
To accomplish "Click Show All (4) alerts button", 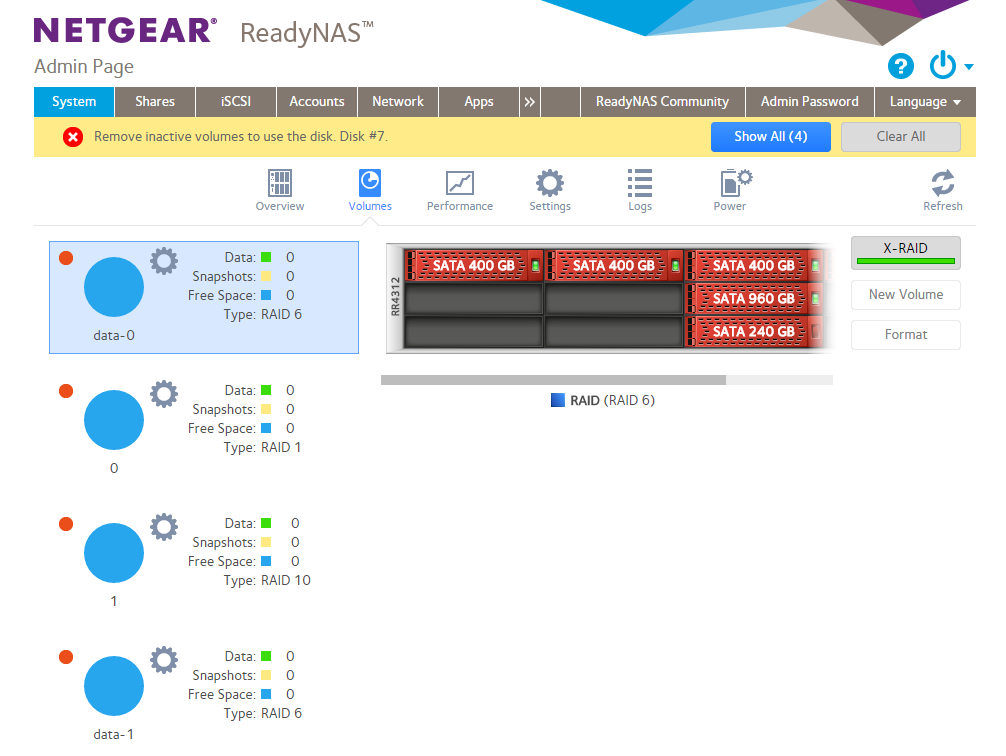I will [x=771, y=137].
